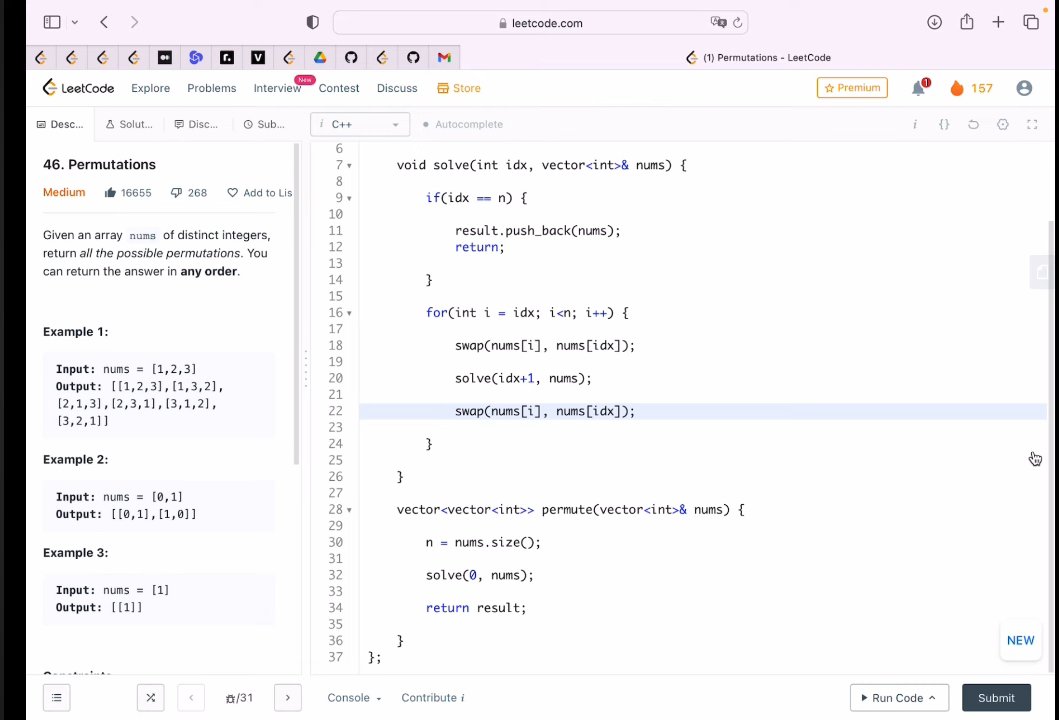1059x720 pixels.
Task: Open the sidebar dropdown chevron
Action: (75, 22)
